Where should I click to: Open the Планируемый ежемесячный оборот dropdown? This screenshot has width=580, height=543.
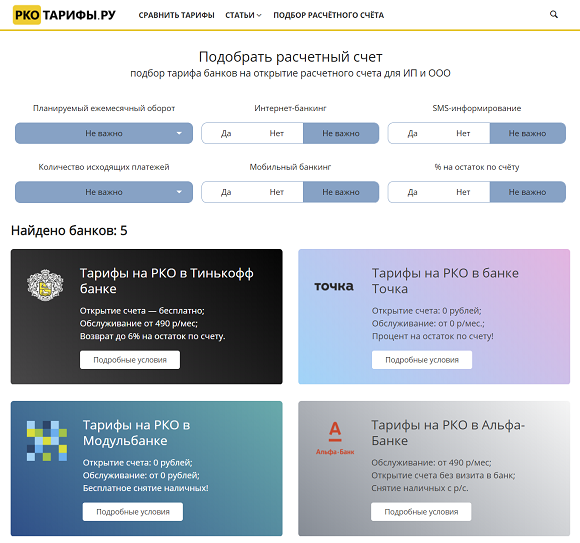coord(104,133)
